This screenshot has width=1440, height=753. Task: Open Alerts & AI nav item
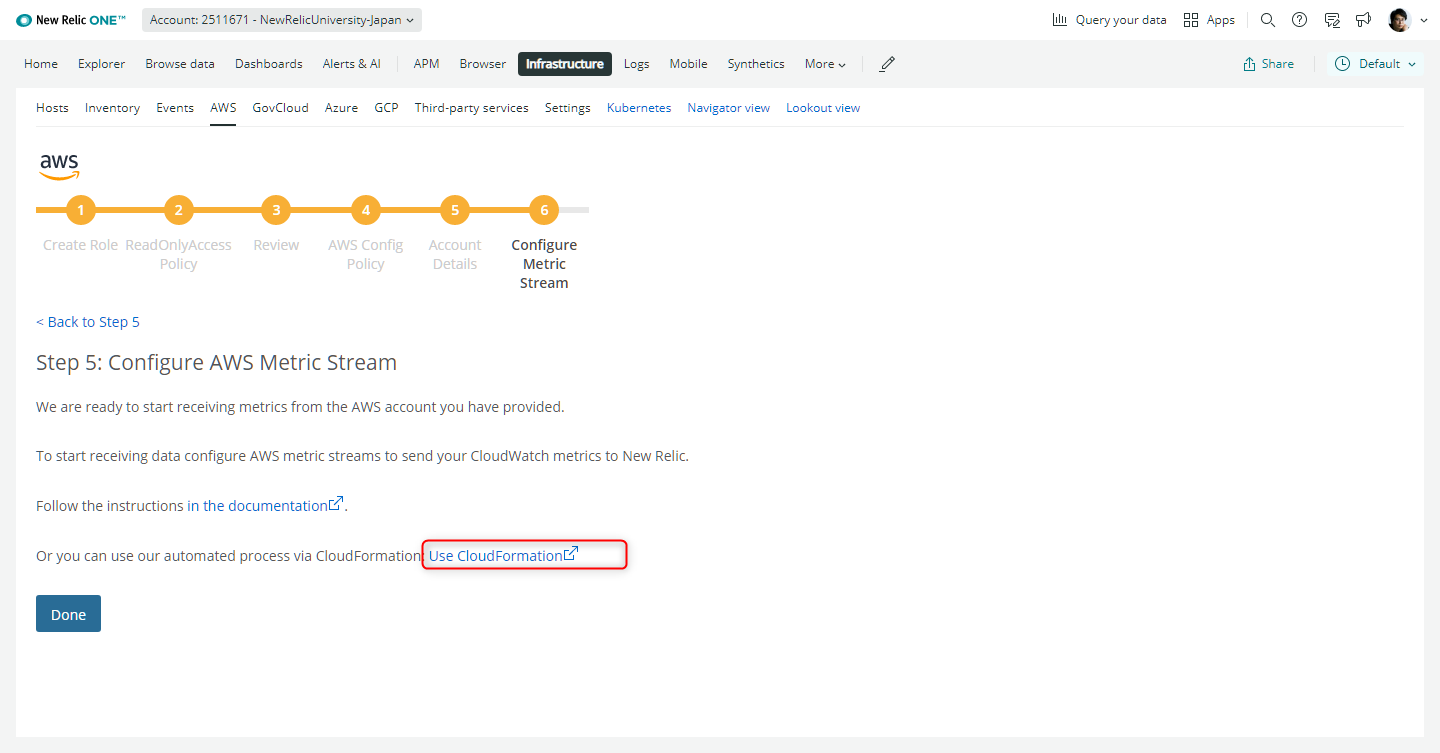[352, 64]
